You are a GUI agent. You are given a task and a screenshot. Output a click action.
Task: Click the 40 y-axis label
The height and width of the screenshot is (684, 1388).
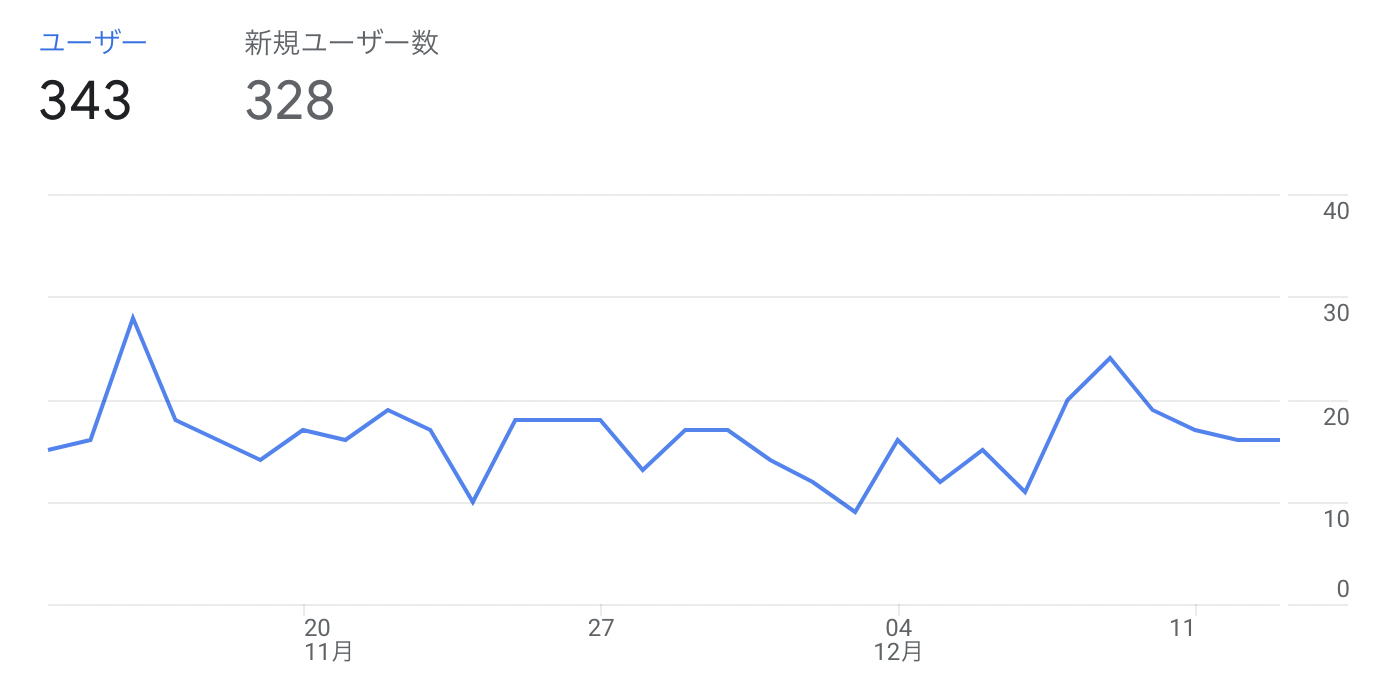[1336, 210]
